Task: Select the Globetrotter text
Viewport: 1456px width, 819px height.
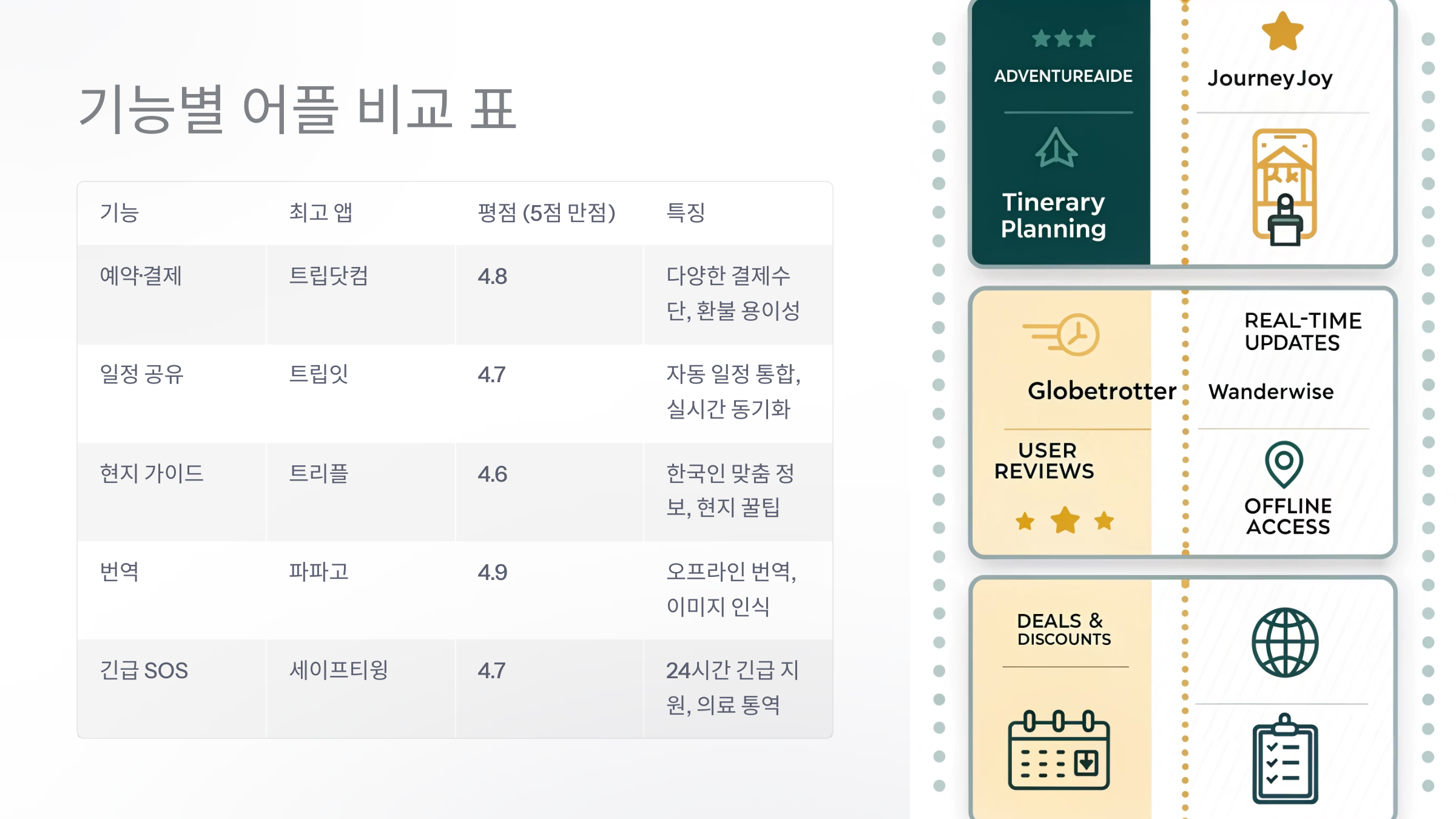Action: point(1102,391)
